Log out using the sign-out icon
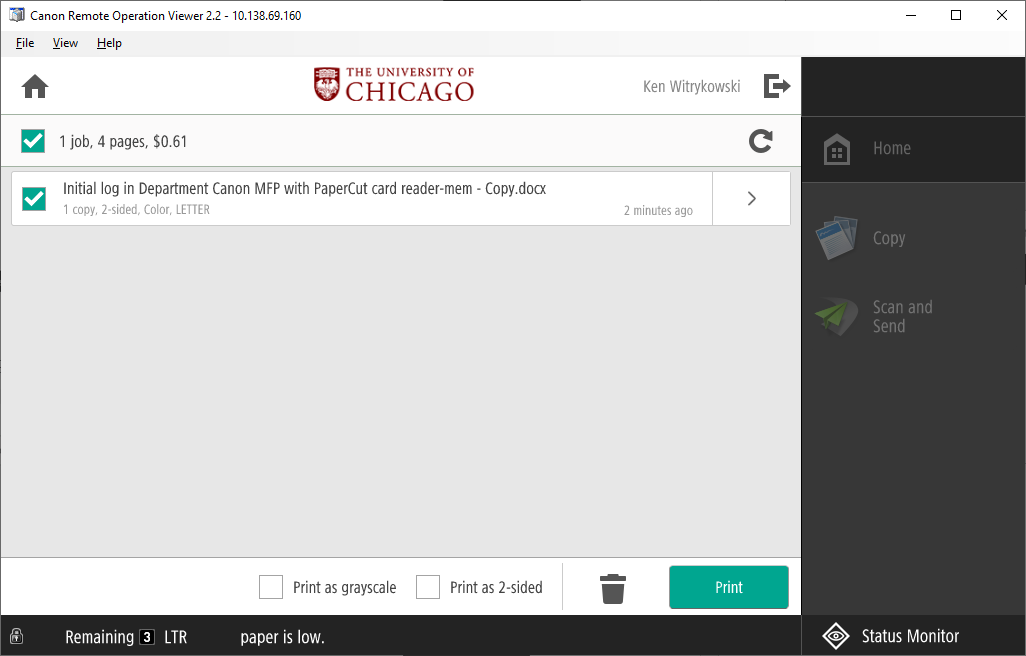This screenshot has width=1026, height=656. 777,86
